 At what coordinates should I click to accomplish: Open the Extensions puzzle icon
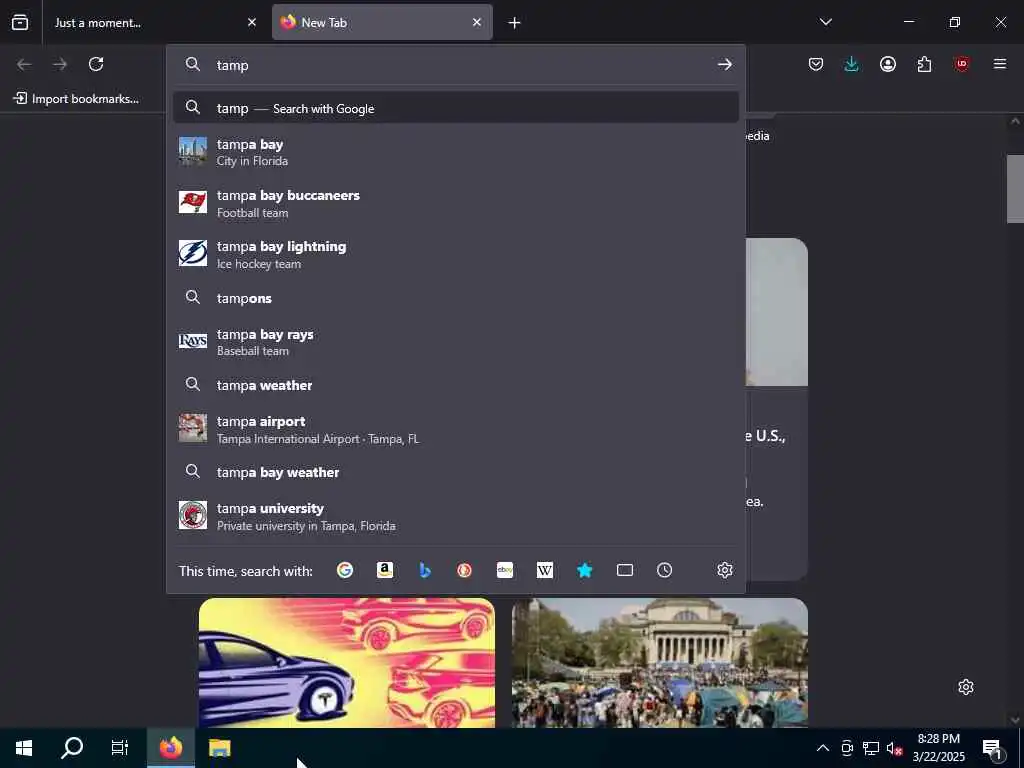(x=924, y=64)
